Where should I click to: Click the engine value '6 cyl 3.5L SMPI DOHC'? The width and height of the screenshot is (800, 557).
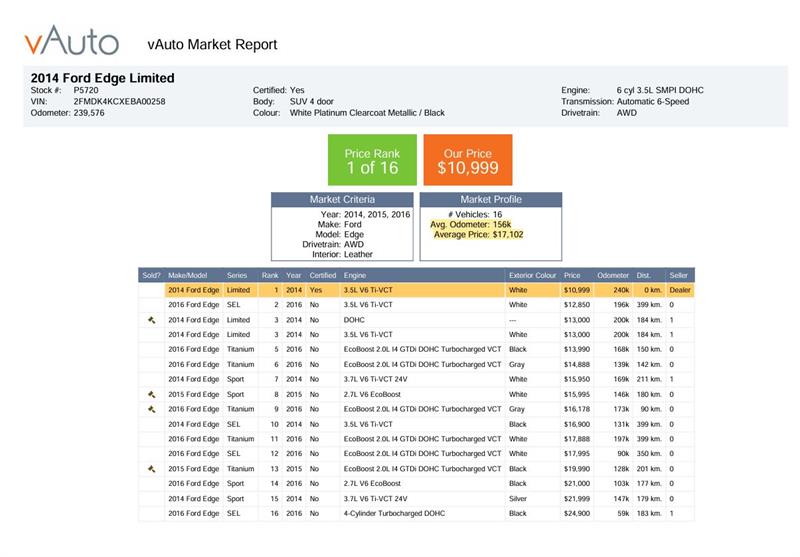[660, 90]
